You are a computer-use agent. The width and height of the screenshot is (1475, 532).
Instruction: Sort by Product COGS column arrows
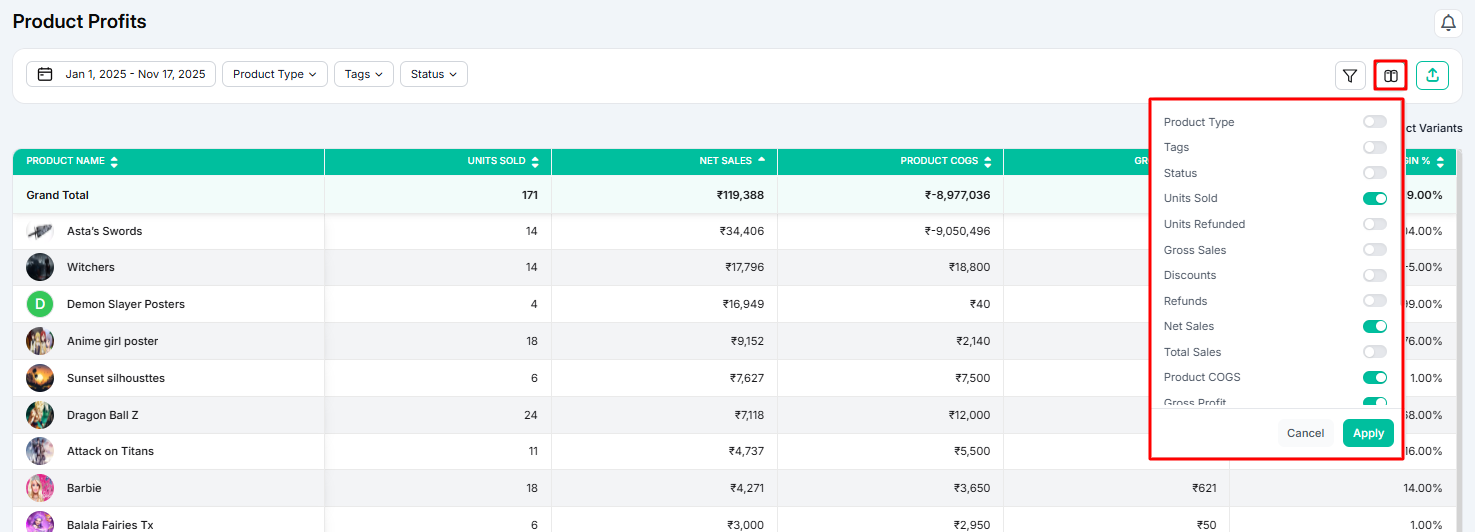[987, 162]
